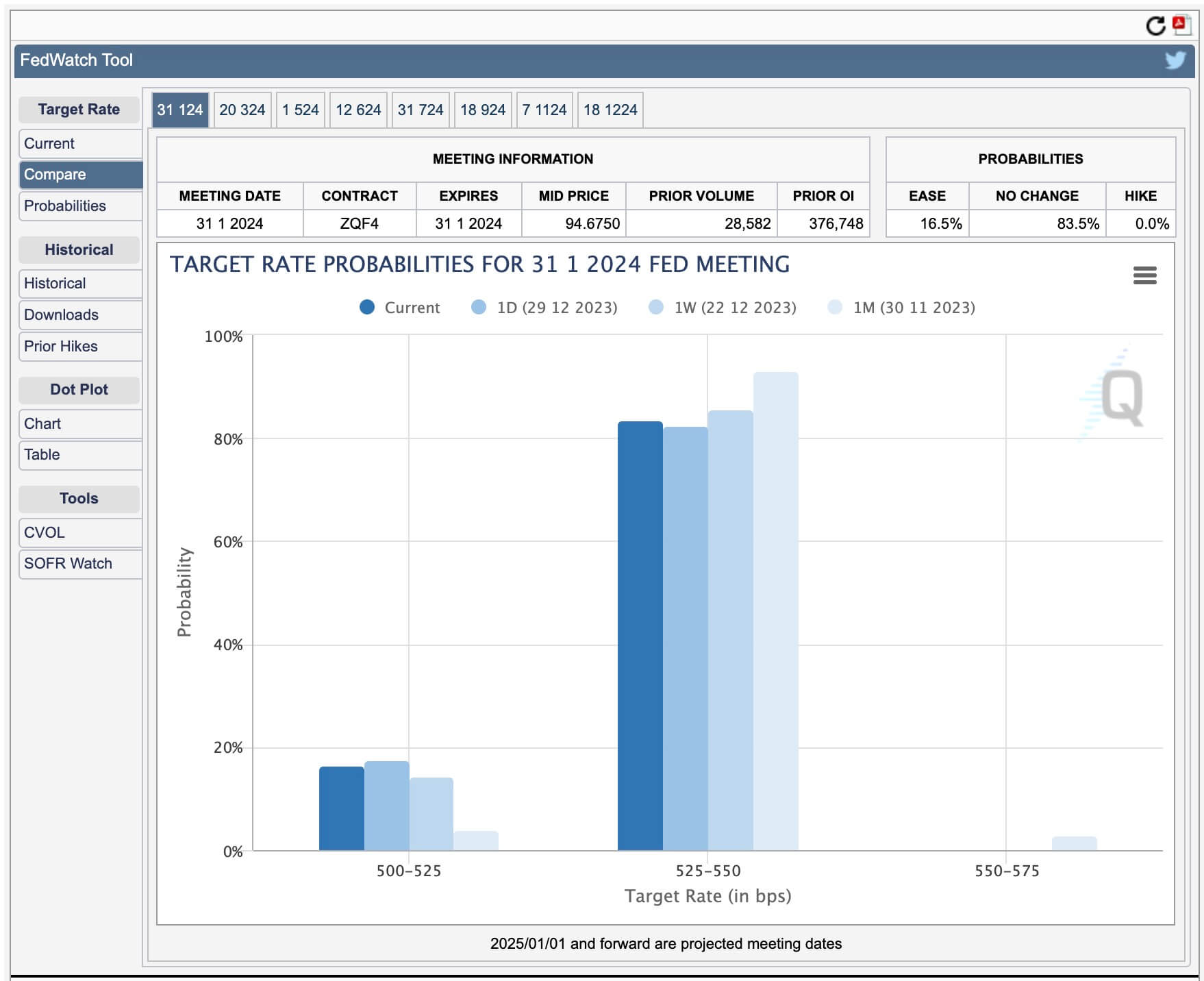
Task: Click the refresh icon at top right
Action: [x=1155, y=26]
